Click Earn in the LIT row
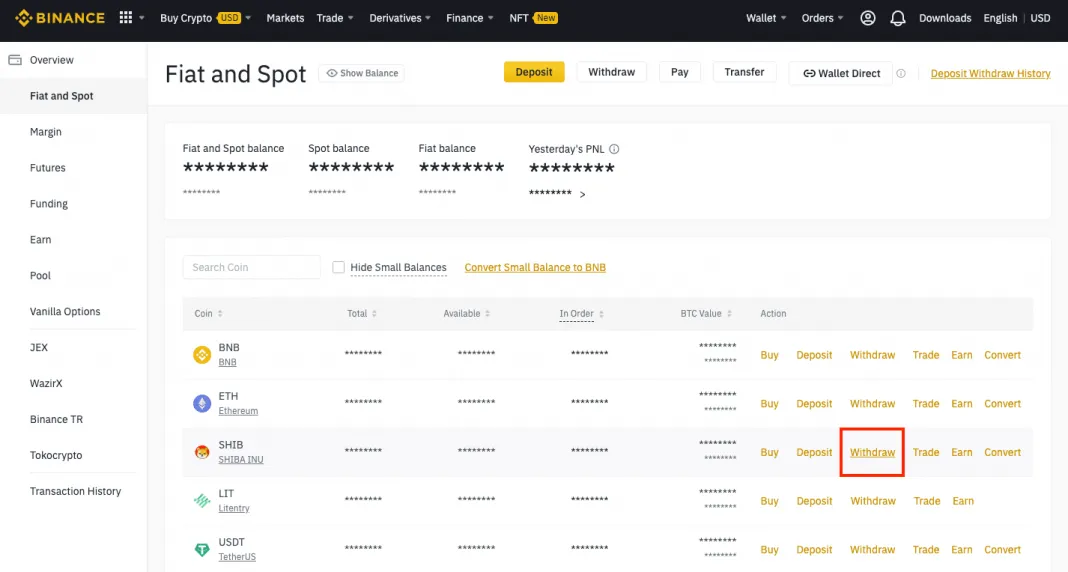 pos(962,500)
